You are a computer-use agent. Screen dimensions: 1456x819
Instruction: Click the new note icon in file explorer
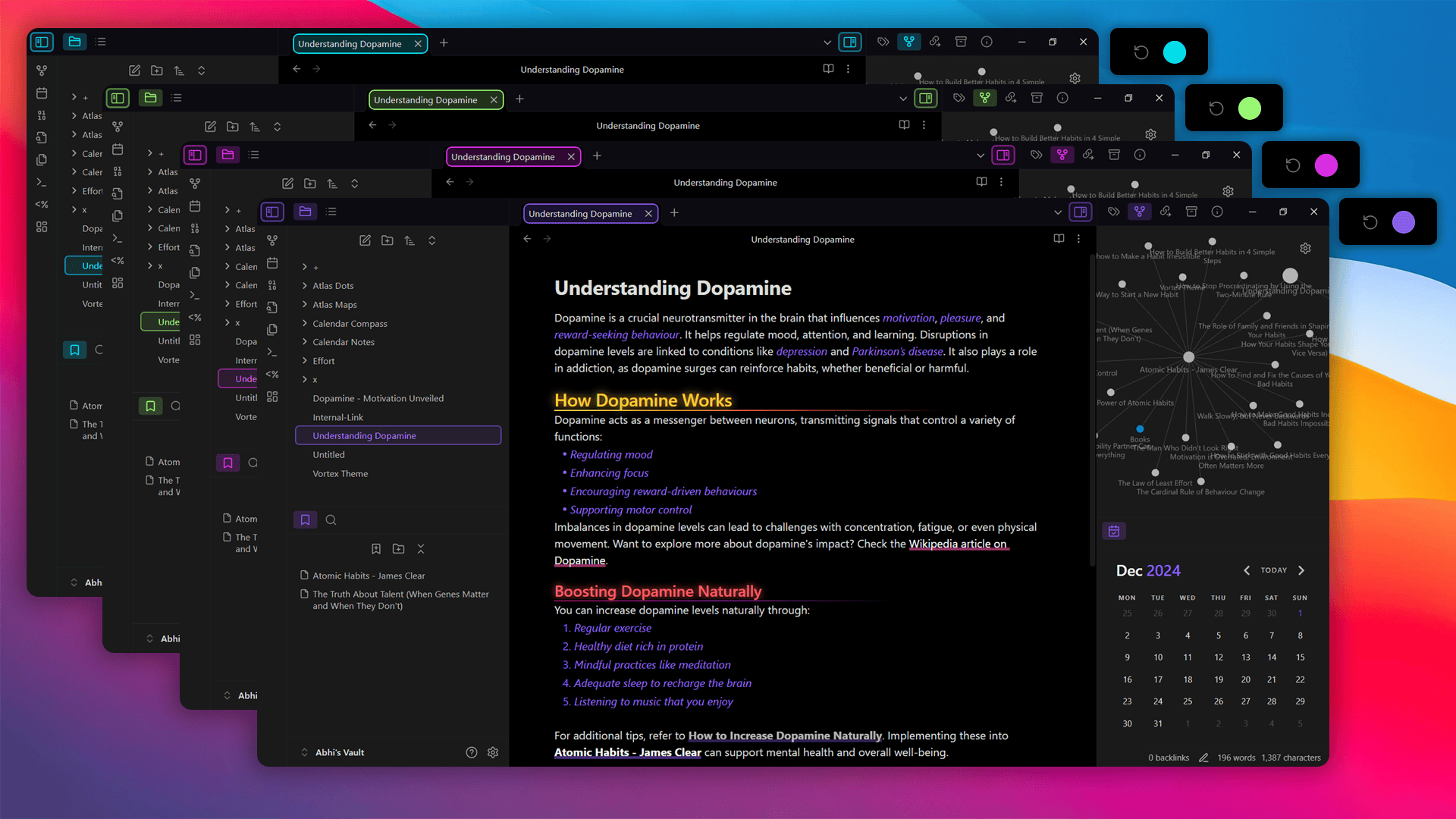click(x=365, y=240)
